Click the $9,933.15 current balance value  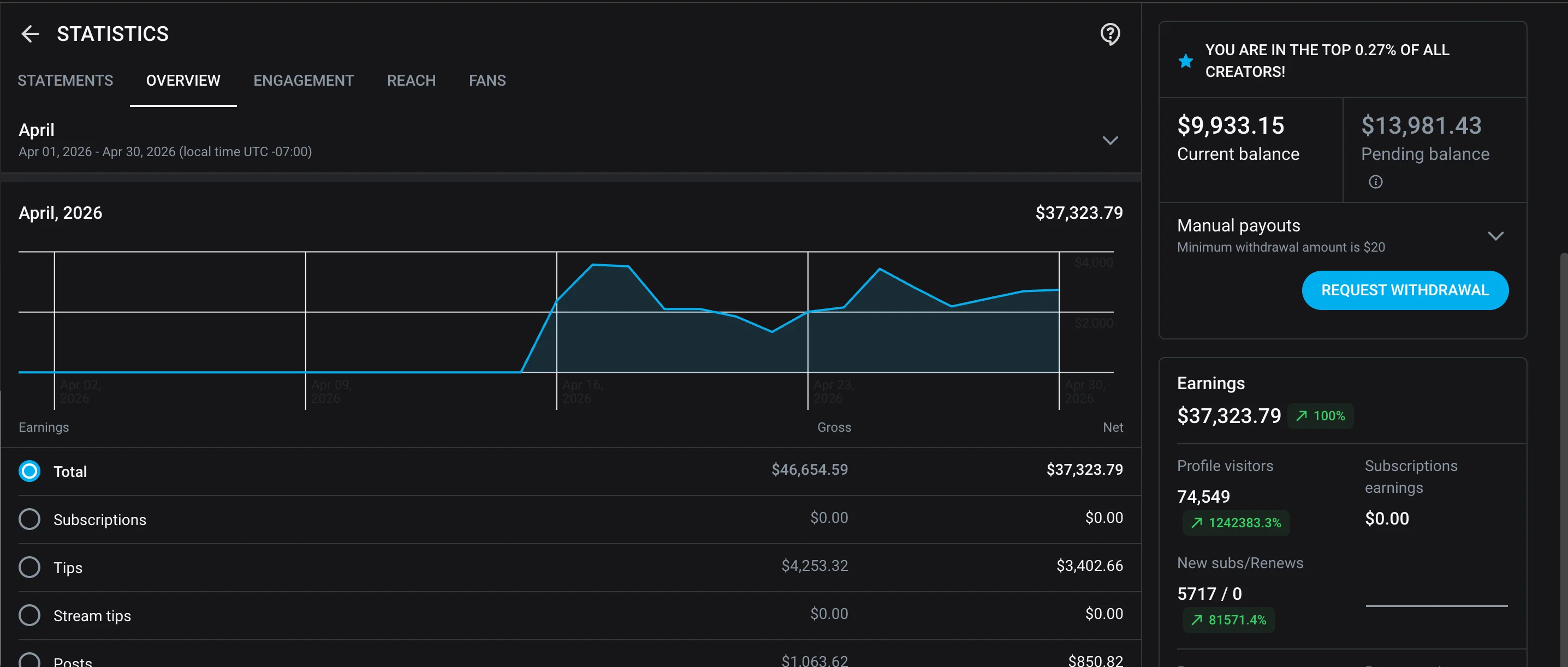[1230, 126]
